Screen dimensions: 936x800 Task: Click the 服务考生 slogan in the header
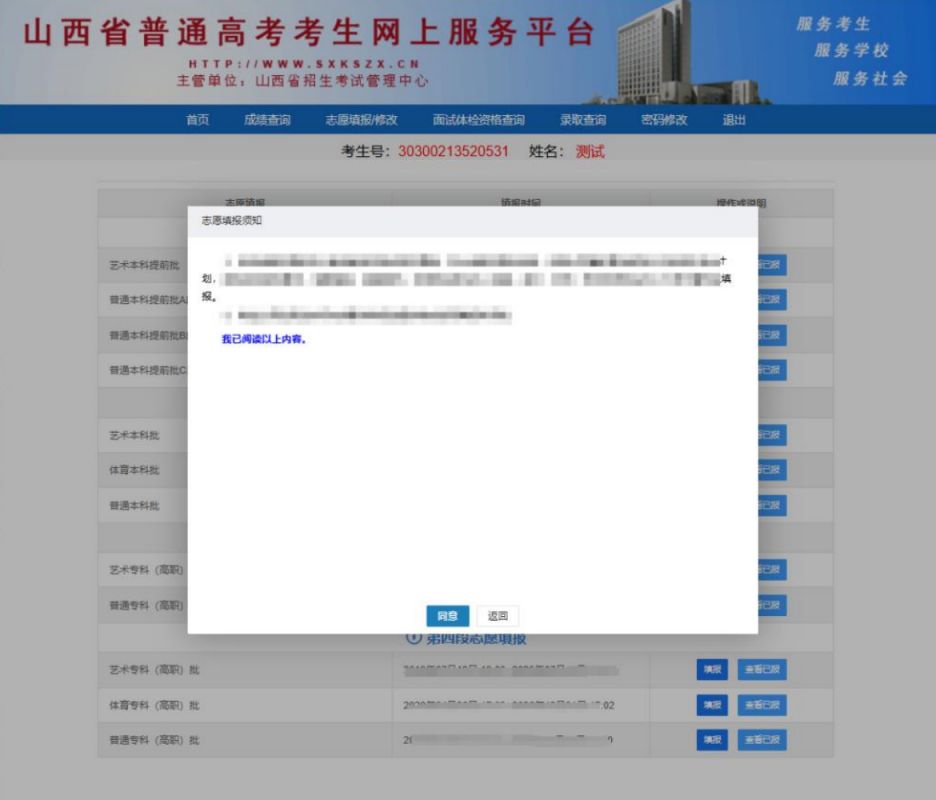833,24
